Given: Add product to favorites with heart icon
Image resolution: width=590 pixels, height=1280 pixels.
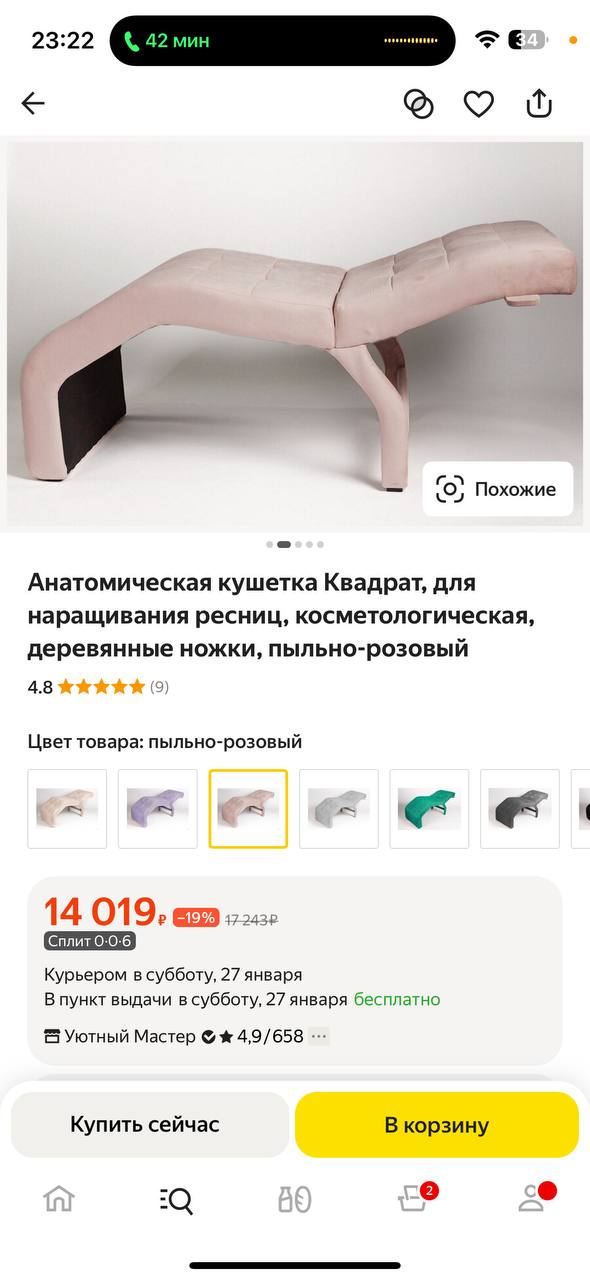Looking at the screenshot, I should (478, 103).
